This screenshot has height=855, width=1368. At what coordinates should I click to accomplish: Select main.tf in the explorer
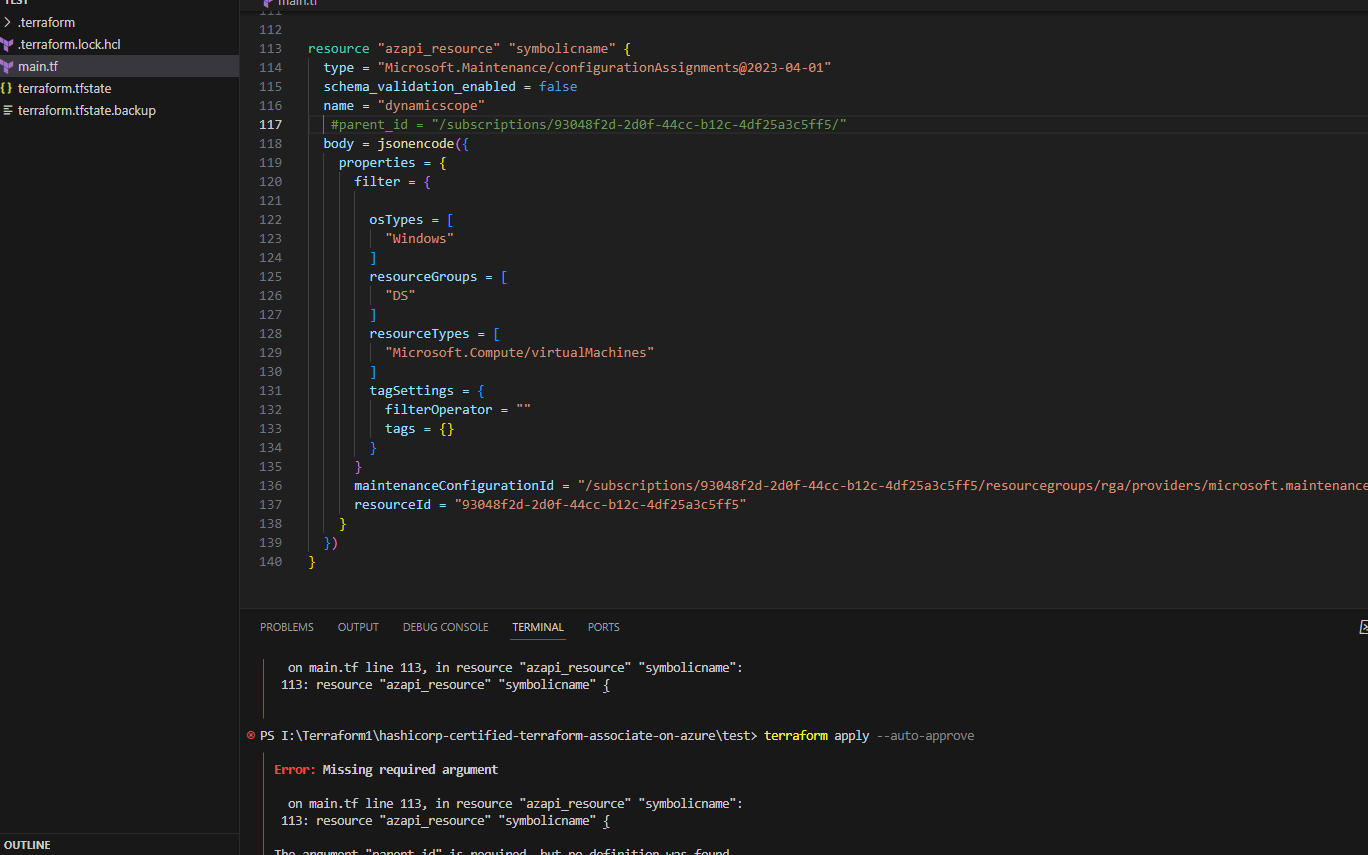120,66
